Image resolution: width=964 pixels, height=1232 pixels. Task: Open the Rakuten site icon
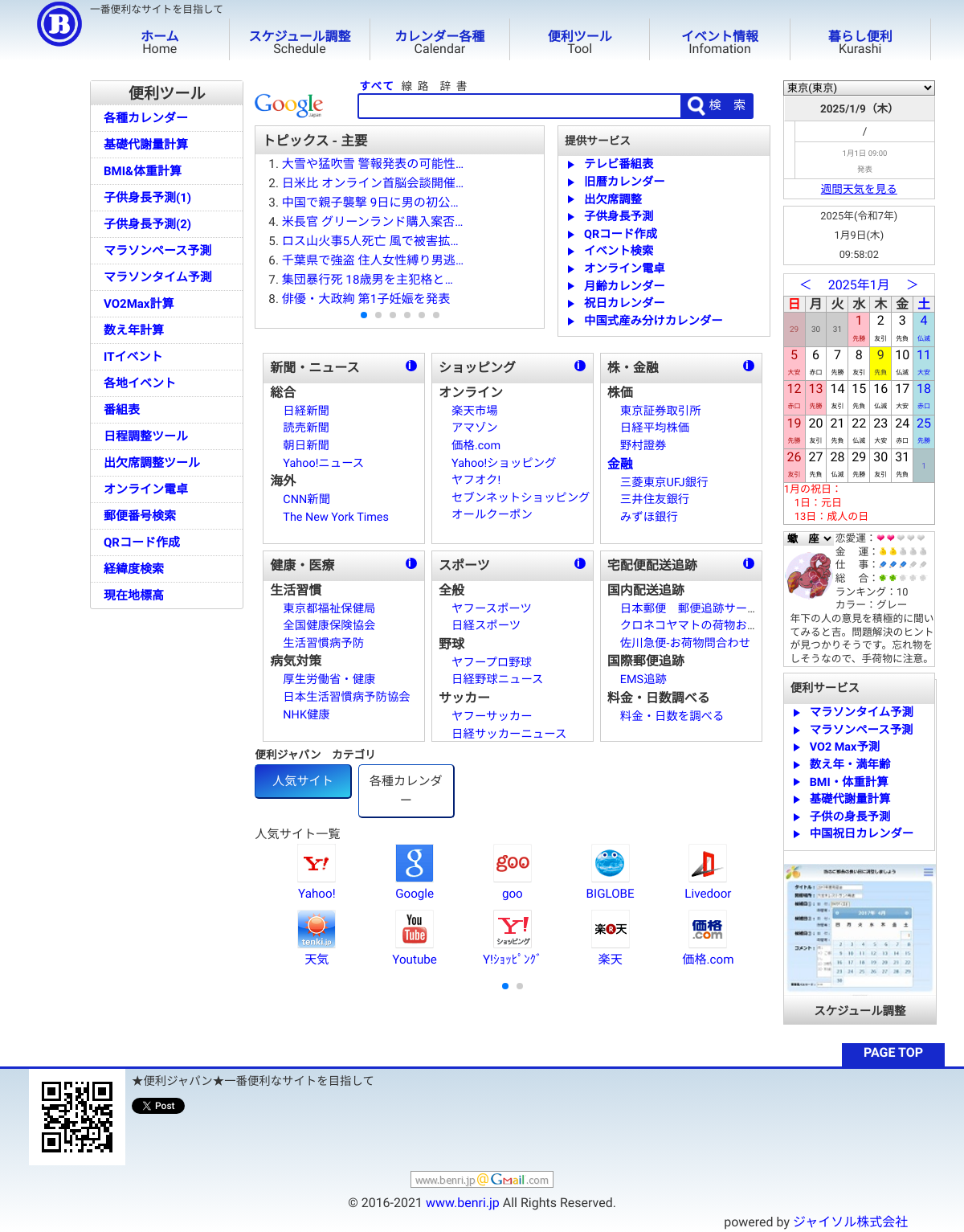(610, 929)
